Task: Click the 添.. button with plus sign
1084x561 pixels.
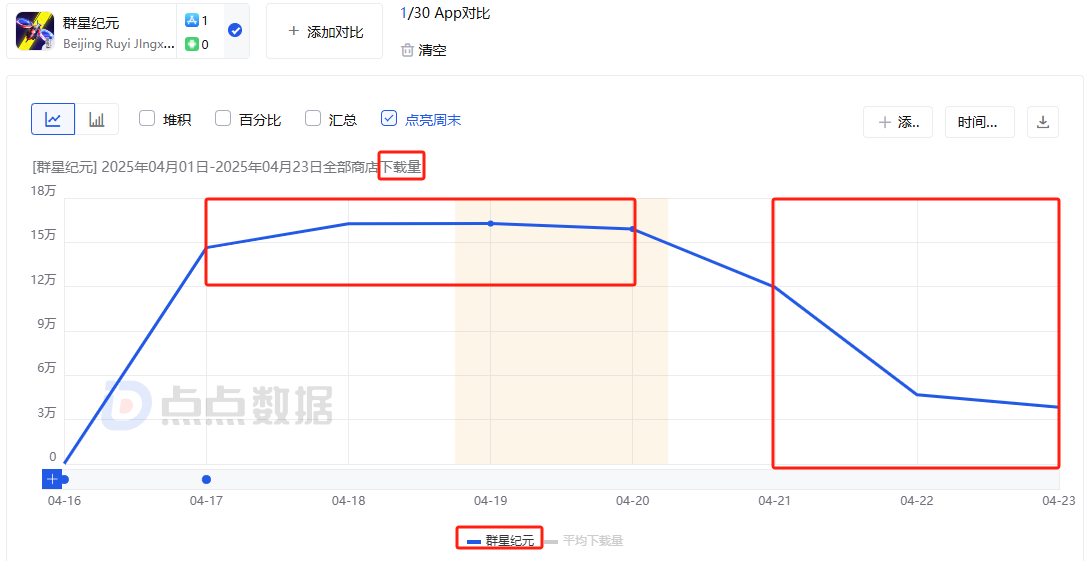Action: tap(898, 122)
